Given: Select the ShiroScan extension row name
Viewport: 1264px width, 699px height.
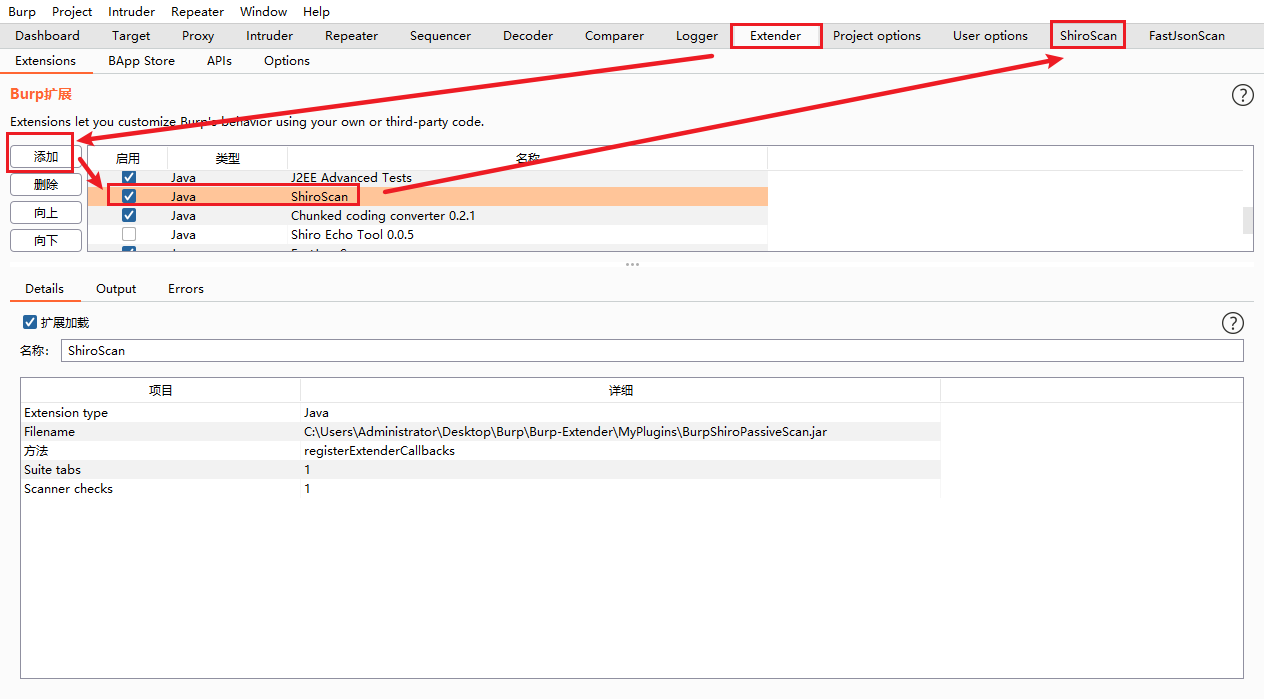Looking at the screenshot, I should pyautogui.click(x=320, y=197).
